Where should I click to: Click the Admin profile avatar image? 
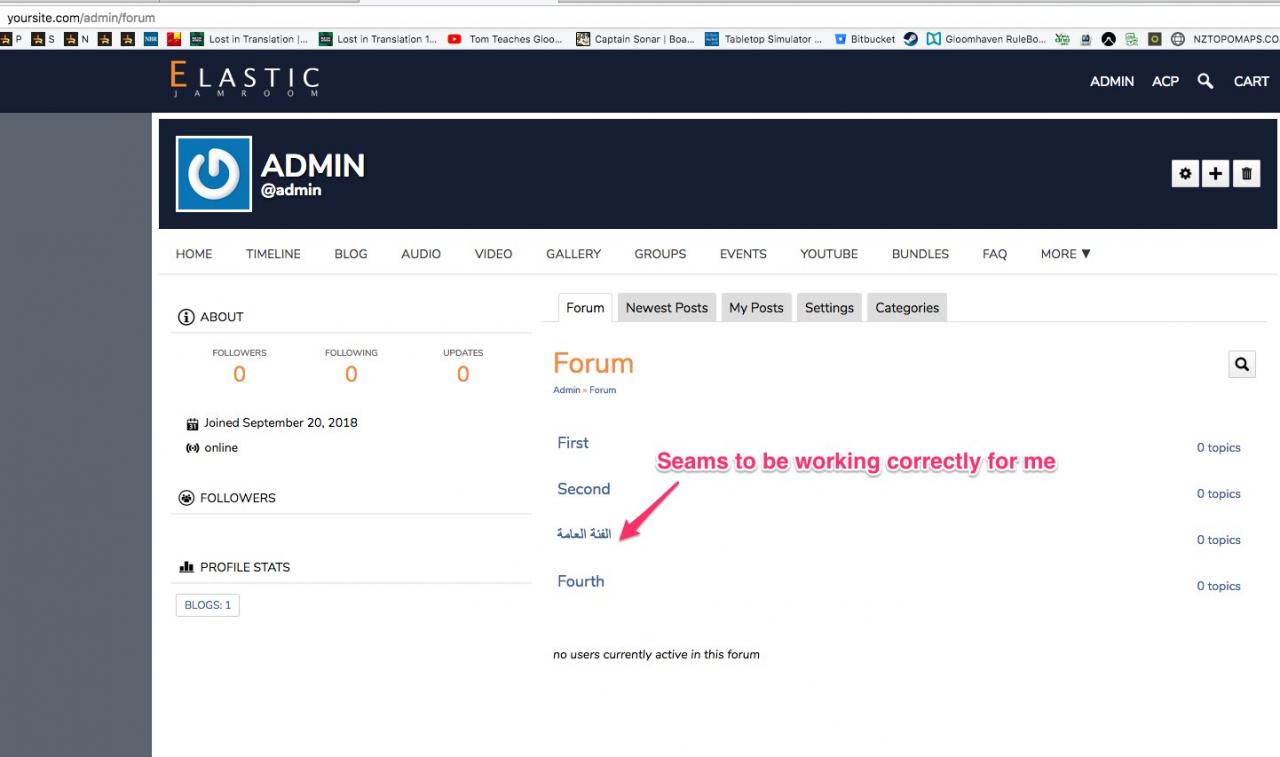214,174
